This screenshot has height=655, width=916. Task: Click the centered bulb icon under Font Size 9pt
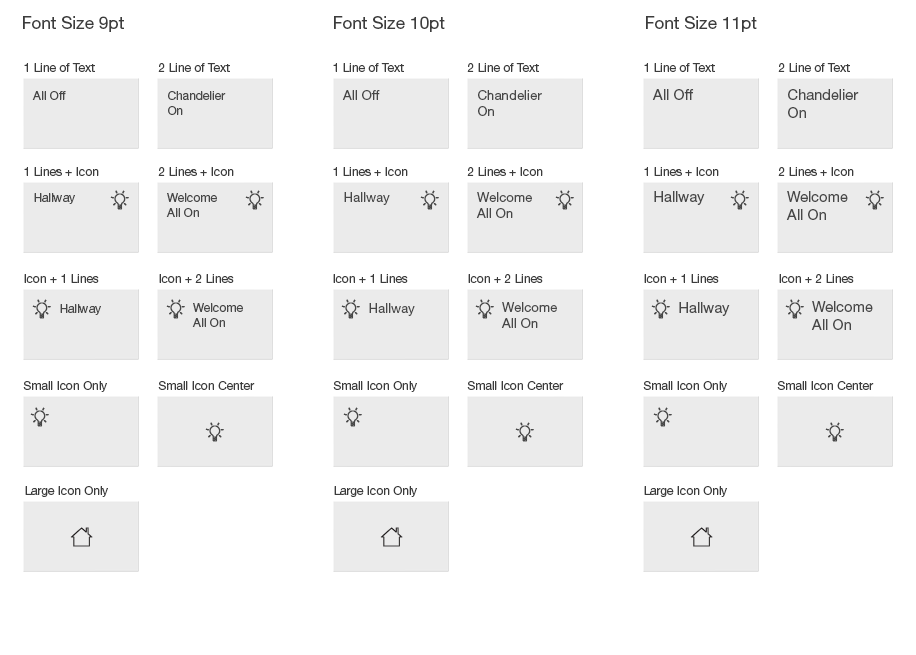pyautogui.click(x=215, y=432)
